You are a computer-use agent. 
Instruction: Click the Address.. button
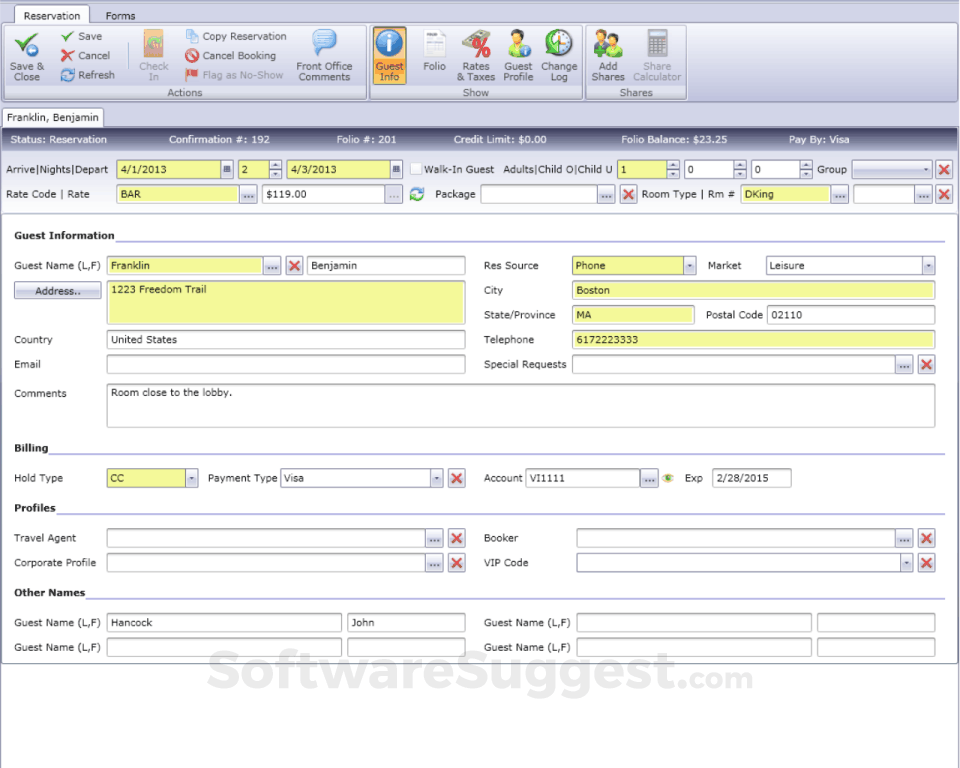57,291
